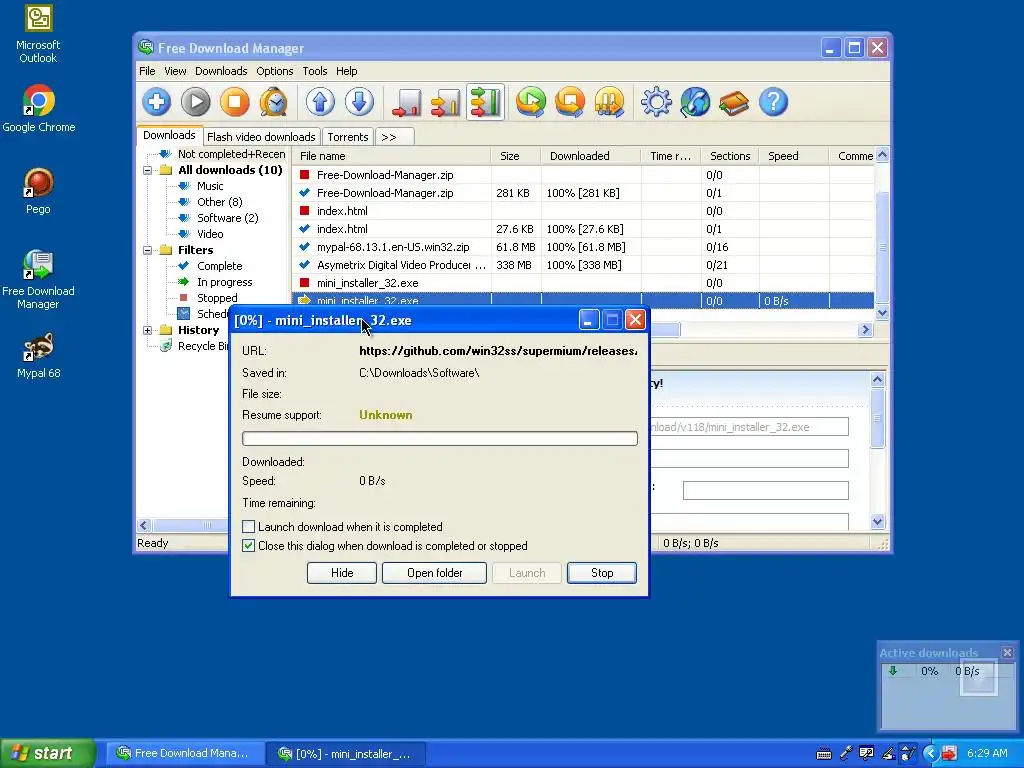Click the orange Stop download toolbar icon
Screen dimensions: 1024x768
click(x=234, y=103)
